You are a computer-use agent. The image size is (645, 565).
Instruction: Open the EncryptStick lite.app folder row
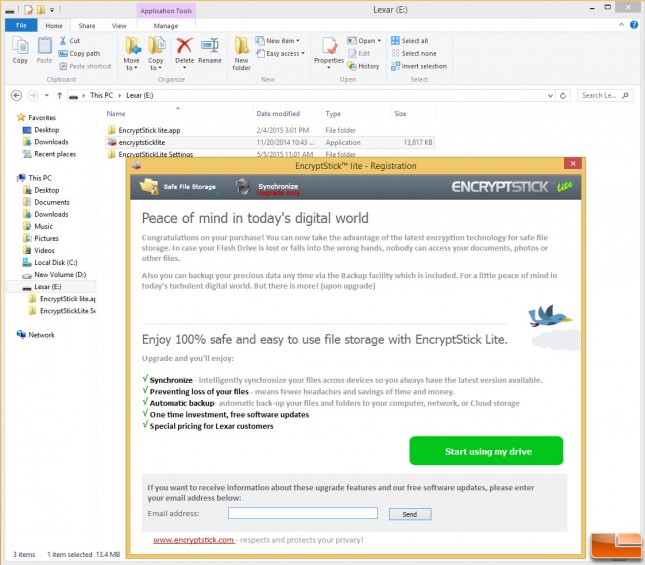coord(270,130)
